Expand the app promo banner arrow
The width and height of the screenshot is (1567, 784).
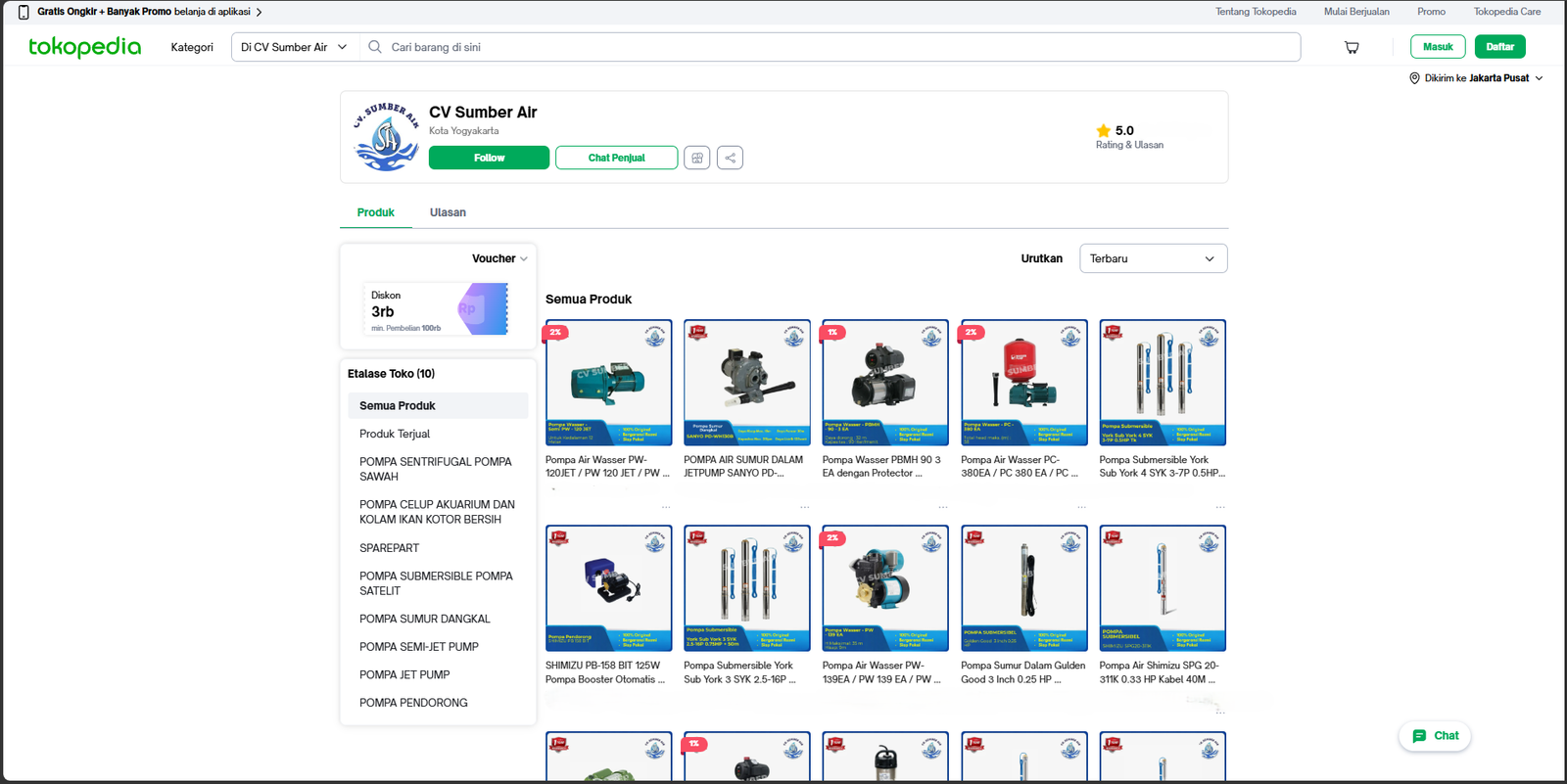coord(259,12)
